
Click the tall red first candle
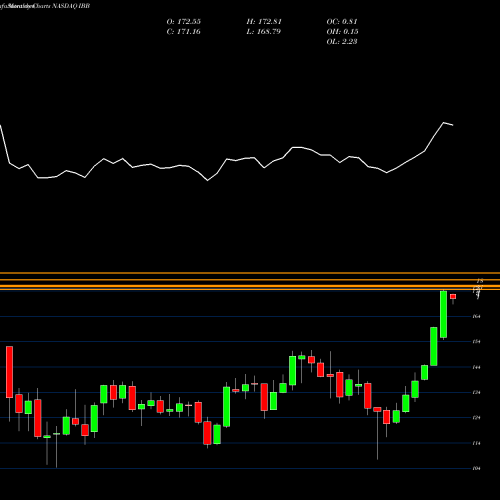9,372
